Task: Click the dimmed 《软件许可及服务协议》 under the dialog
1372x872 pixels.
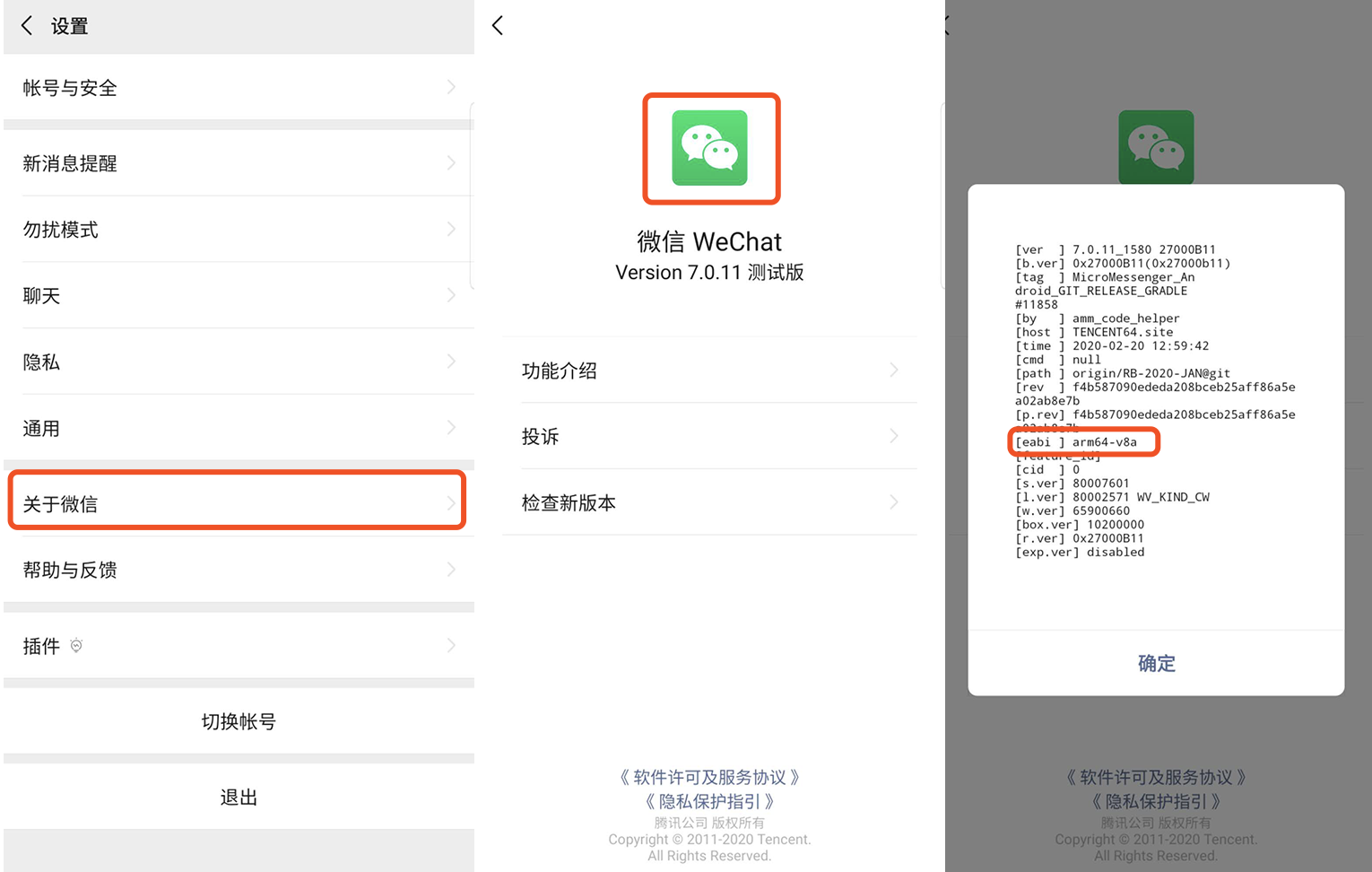Action: (x=1156, y=777)
